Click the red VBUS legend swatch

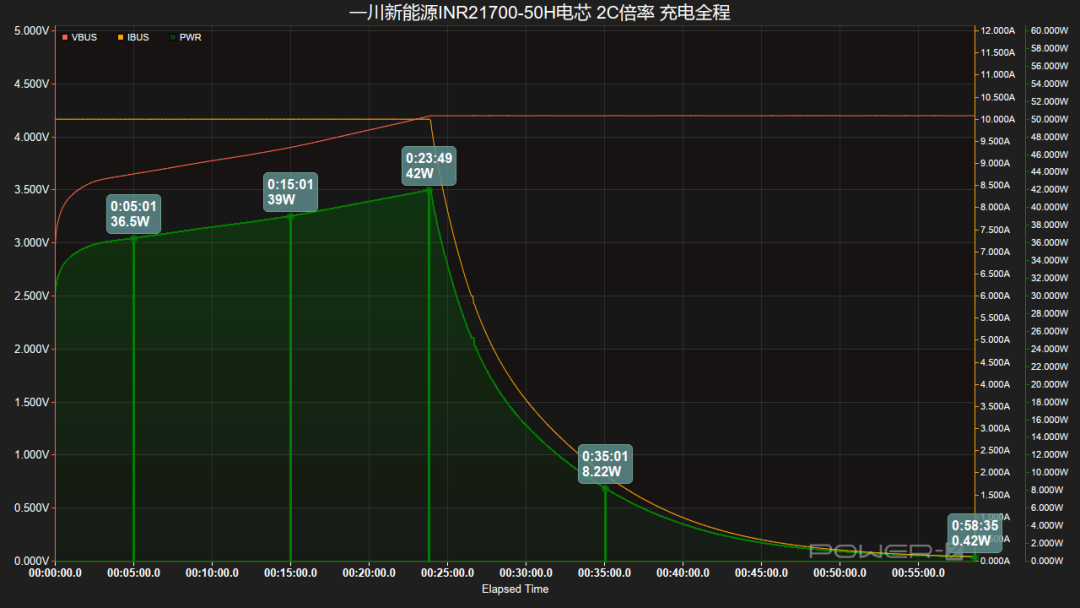click(x=65, y=37)
